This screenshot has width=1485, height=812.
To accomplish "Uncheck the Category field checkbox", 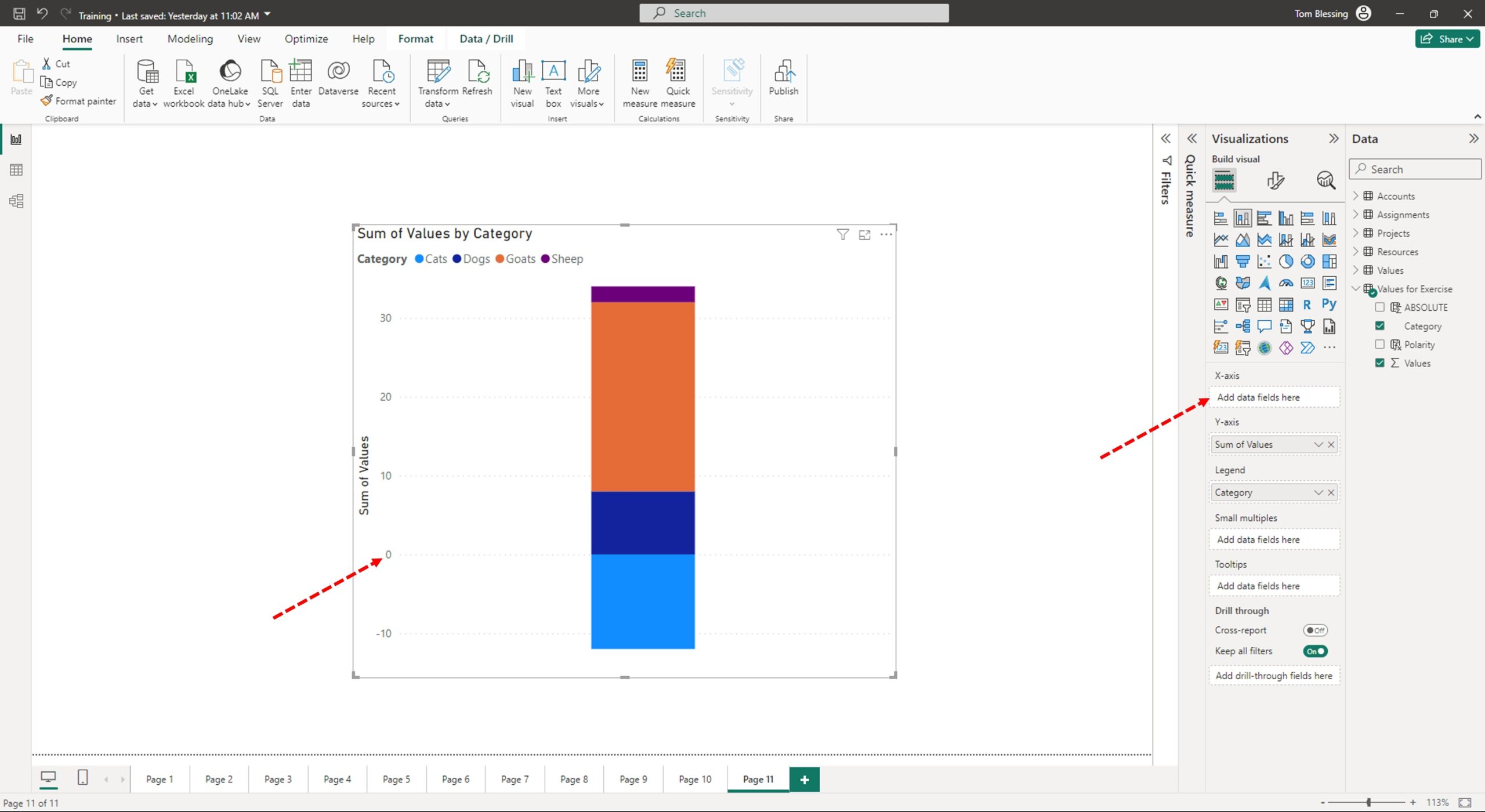I will [1380, 326].
